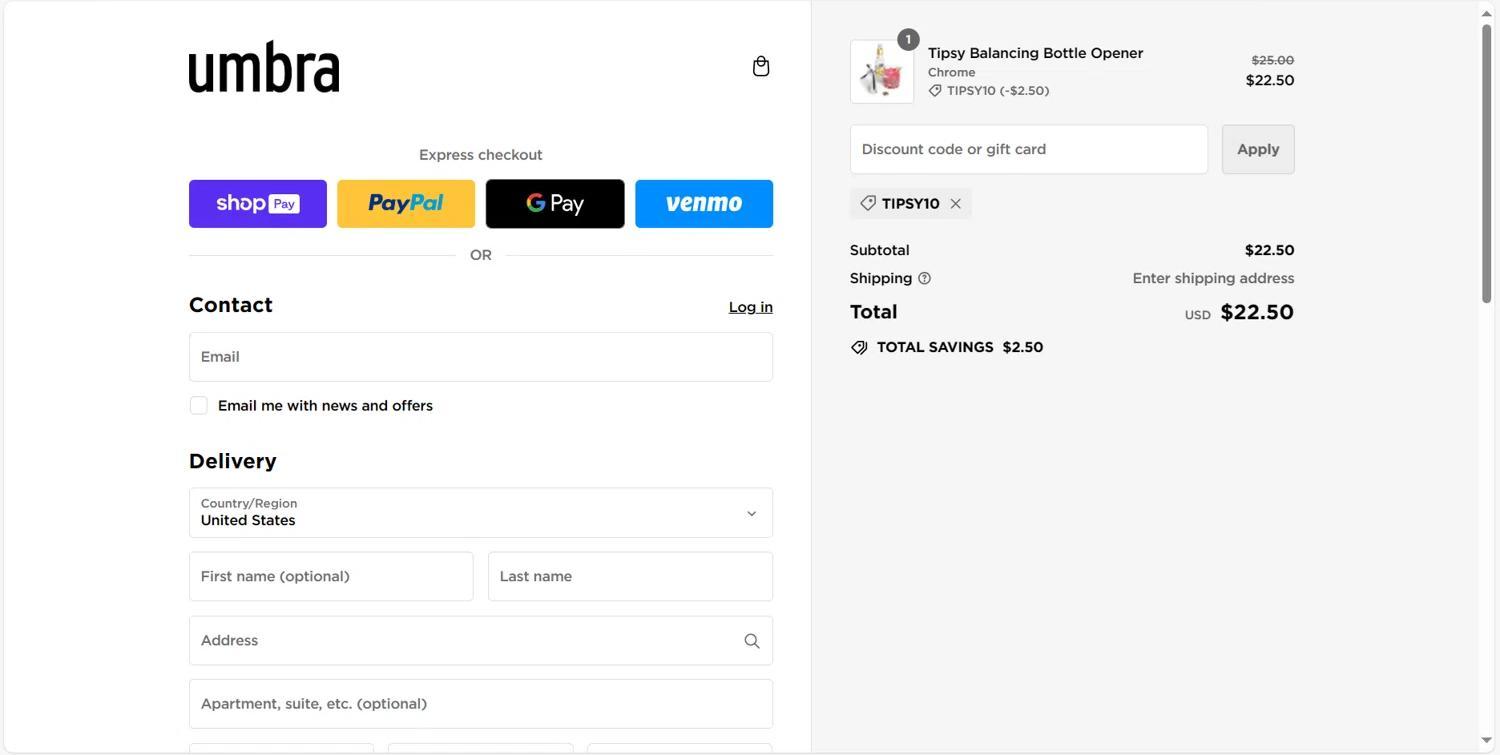Viewport: 1500px width, 755px height.
Task: Expand the Country/Region dropdown
Action: (x=481, y=513)
